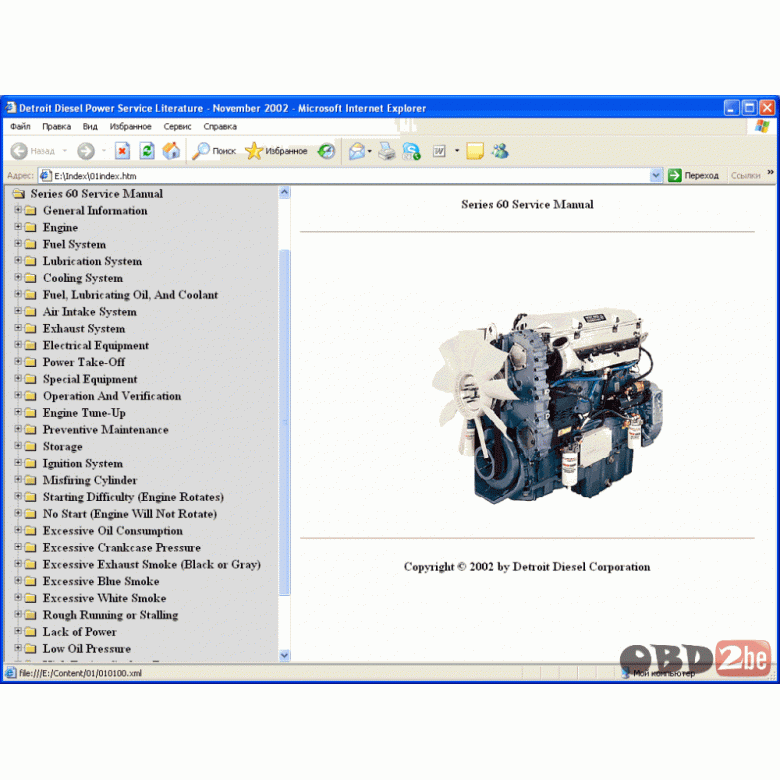Click the toolbar overflow chevron after Ссылки

770,173
